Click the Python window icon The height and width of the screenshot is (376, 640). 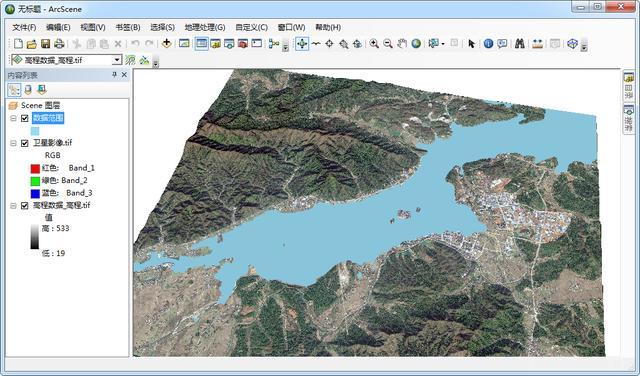point(256,43)
